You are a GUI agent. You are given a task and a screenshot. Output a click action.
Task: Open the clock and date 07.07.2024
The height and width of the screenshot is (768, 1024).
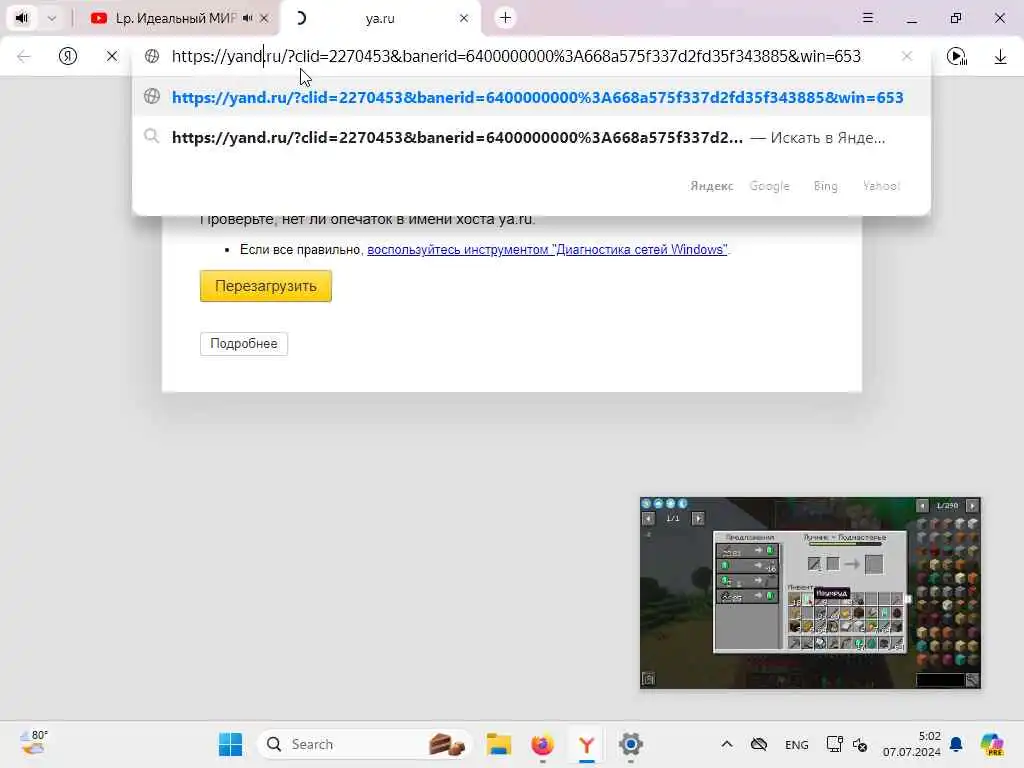click(912, 744)
